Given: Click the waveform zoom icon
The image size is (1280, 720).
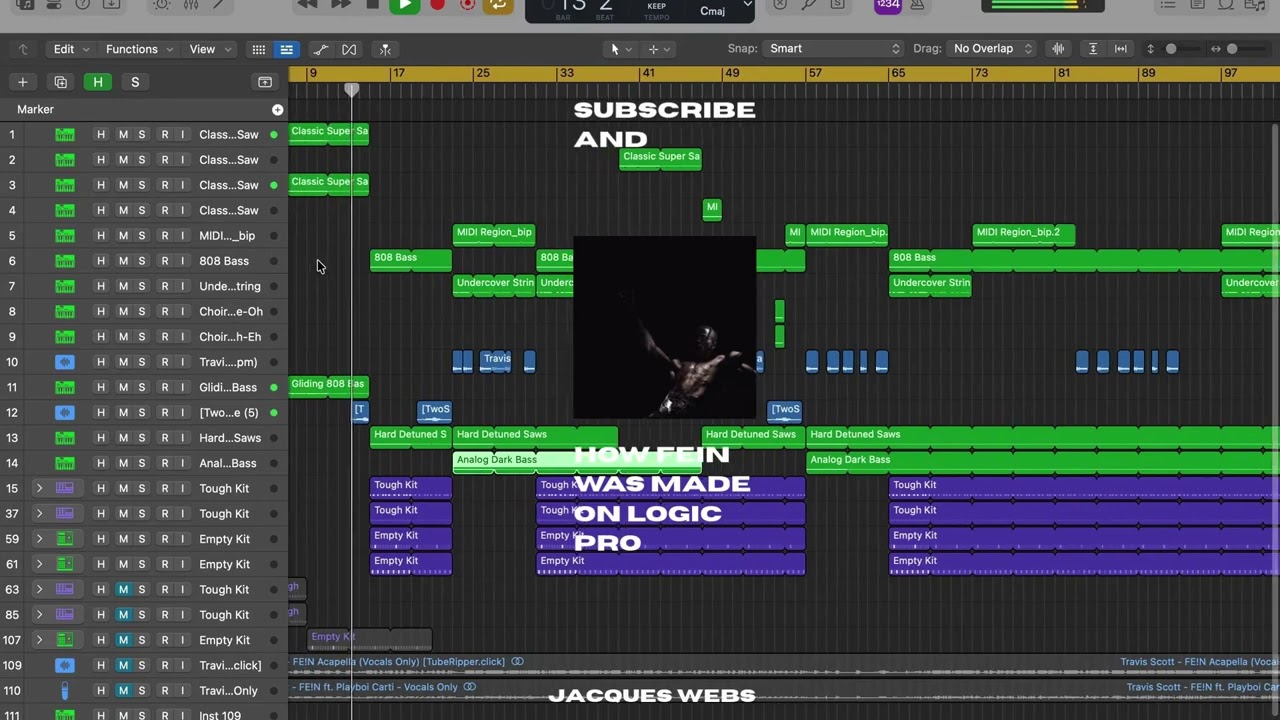Looking at the screenshot, I should pyautogui.click(x=1058, y=49).
